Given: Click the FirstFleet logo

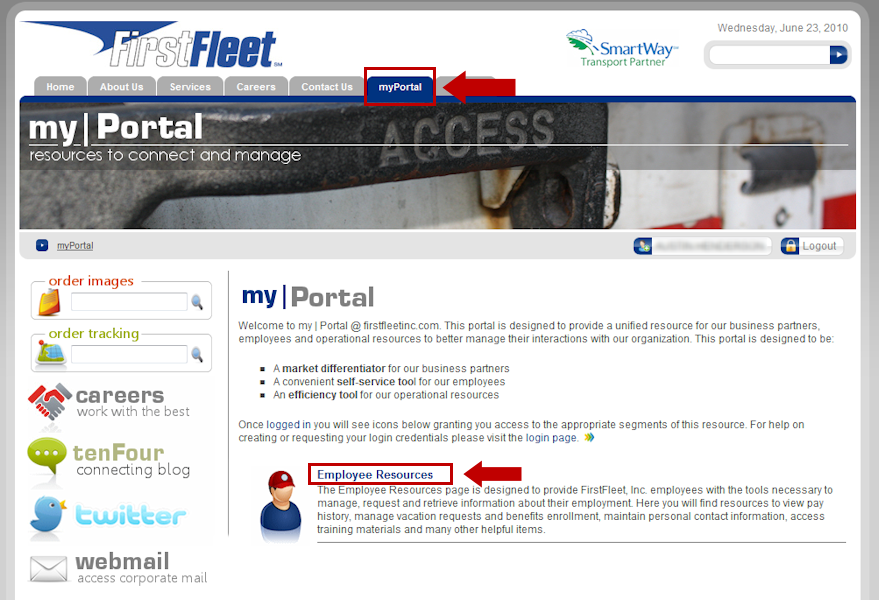Looking at the screenshot, I should click(x=152, y=46).
